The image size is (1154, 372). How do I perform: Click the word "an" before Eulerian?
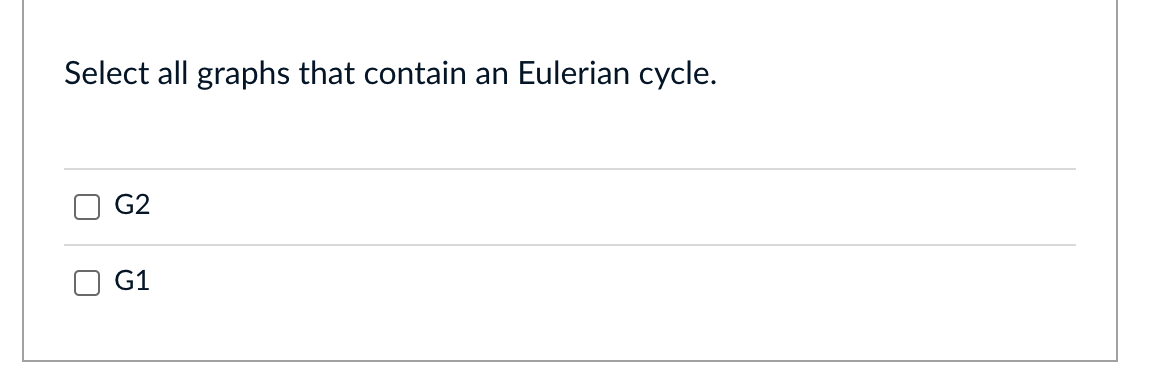point(492,75)
